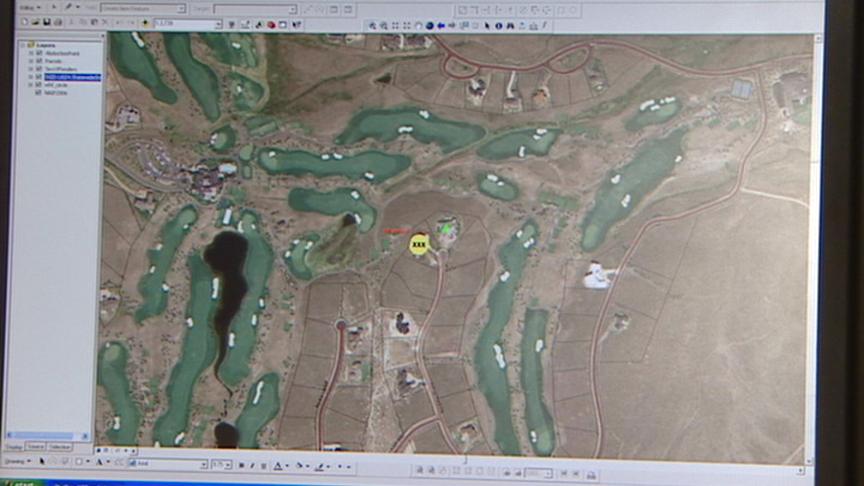
Task: Go back to previous extent arrow
Action: [442, 25]
